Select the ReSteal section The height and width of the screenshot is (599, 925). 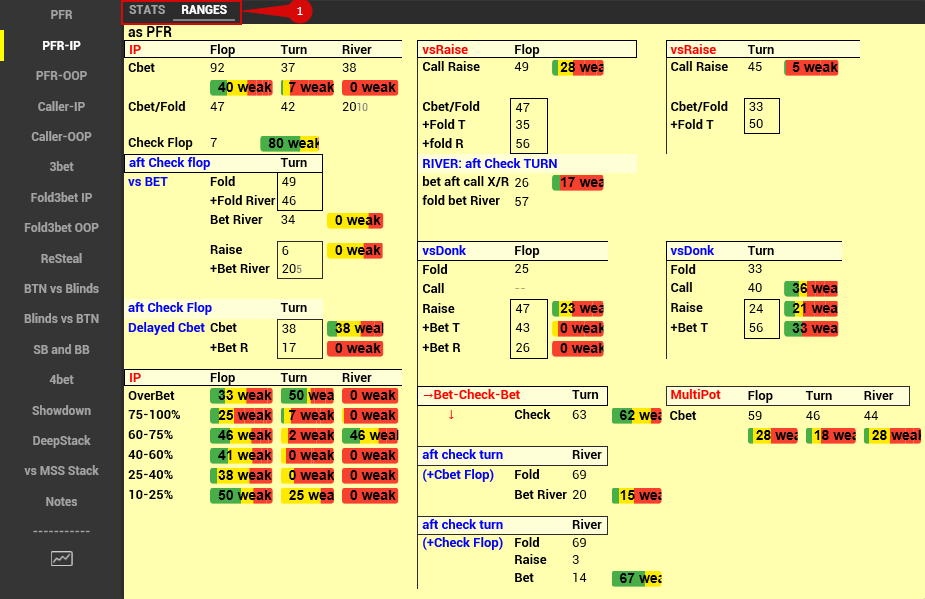[x=61, y=258]
